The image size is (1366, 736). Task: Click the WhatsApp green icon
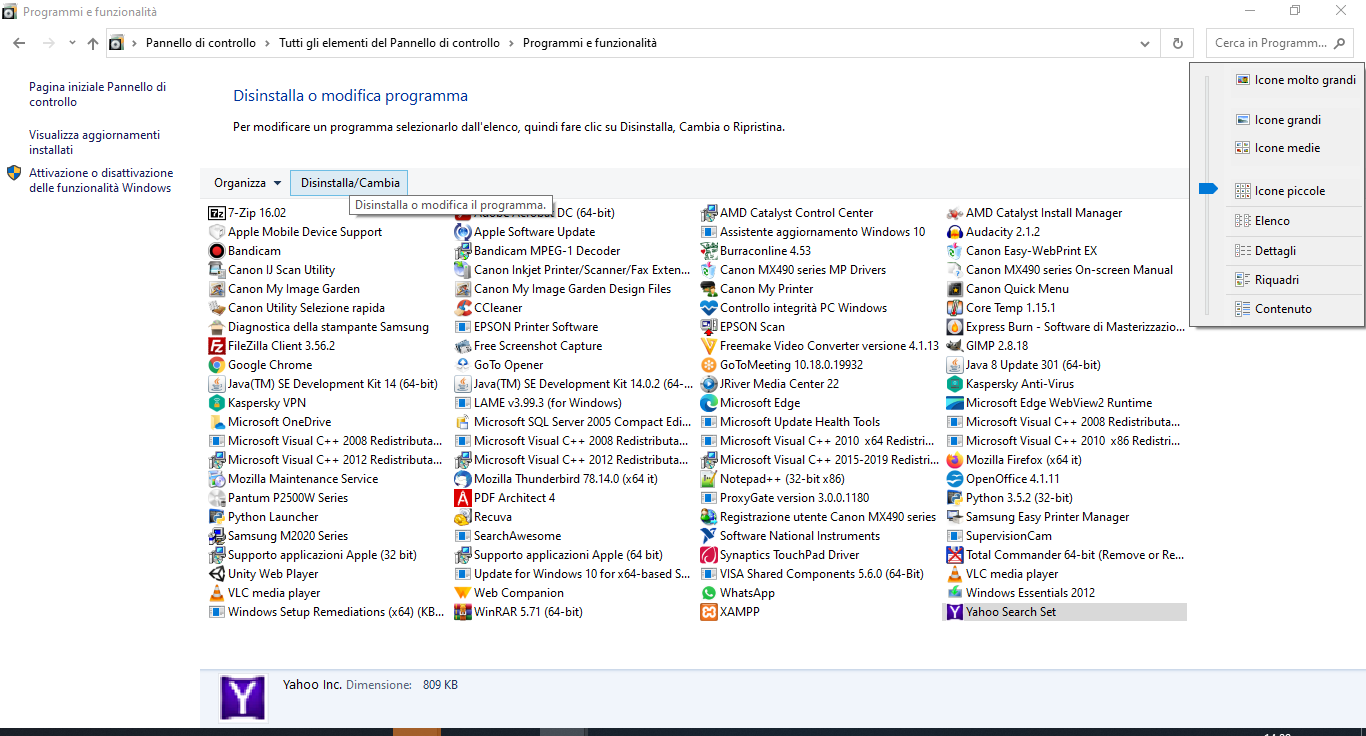(709, 593)
